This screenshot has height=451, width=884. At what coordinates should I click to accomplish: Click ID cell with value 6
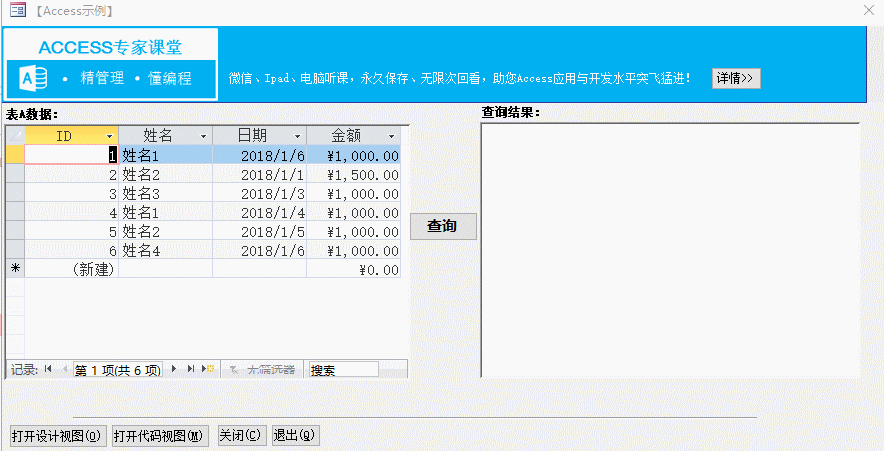coord(72,250)
